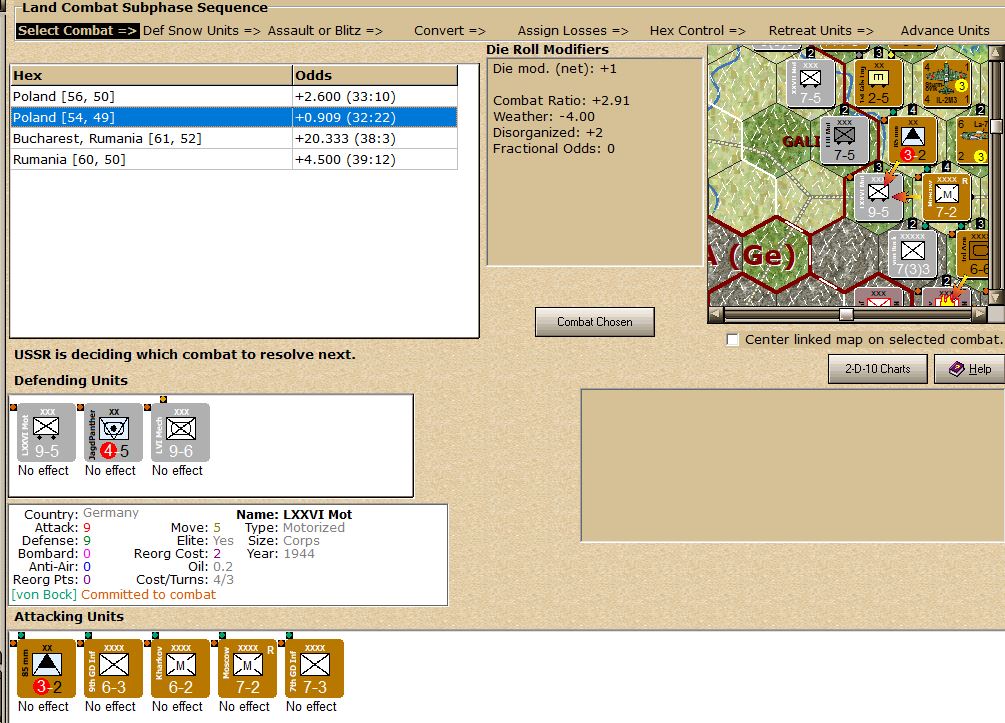Screen dimensions: 1005x723
Task: Select the Select Combat subphase
Action: coord(77,30)
